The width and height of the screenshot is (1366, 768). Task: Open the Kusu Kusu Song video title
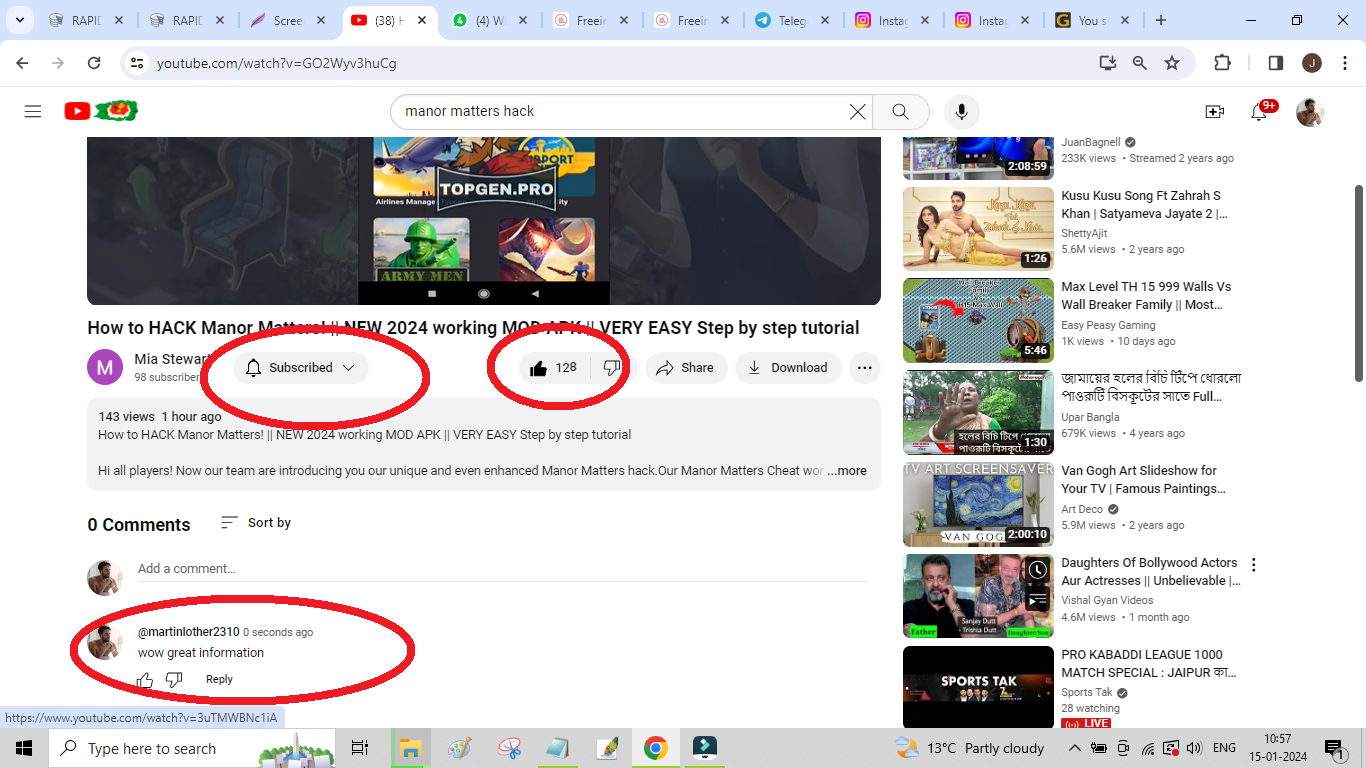coord(1144,205)
